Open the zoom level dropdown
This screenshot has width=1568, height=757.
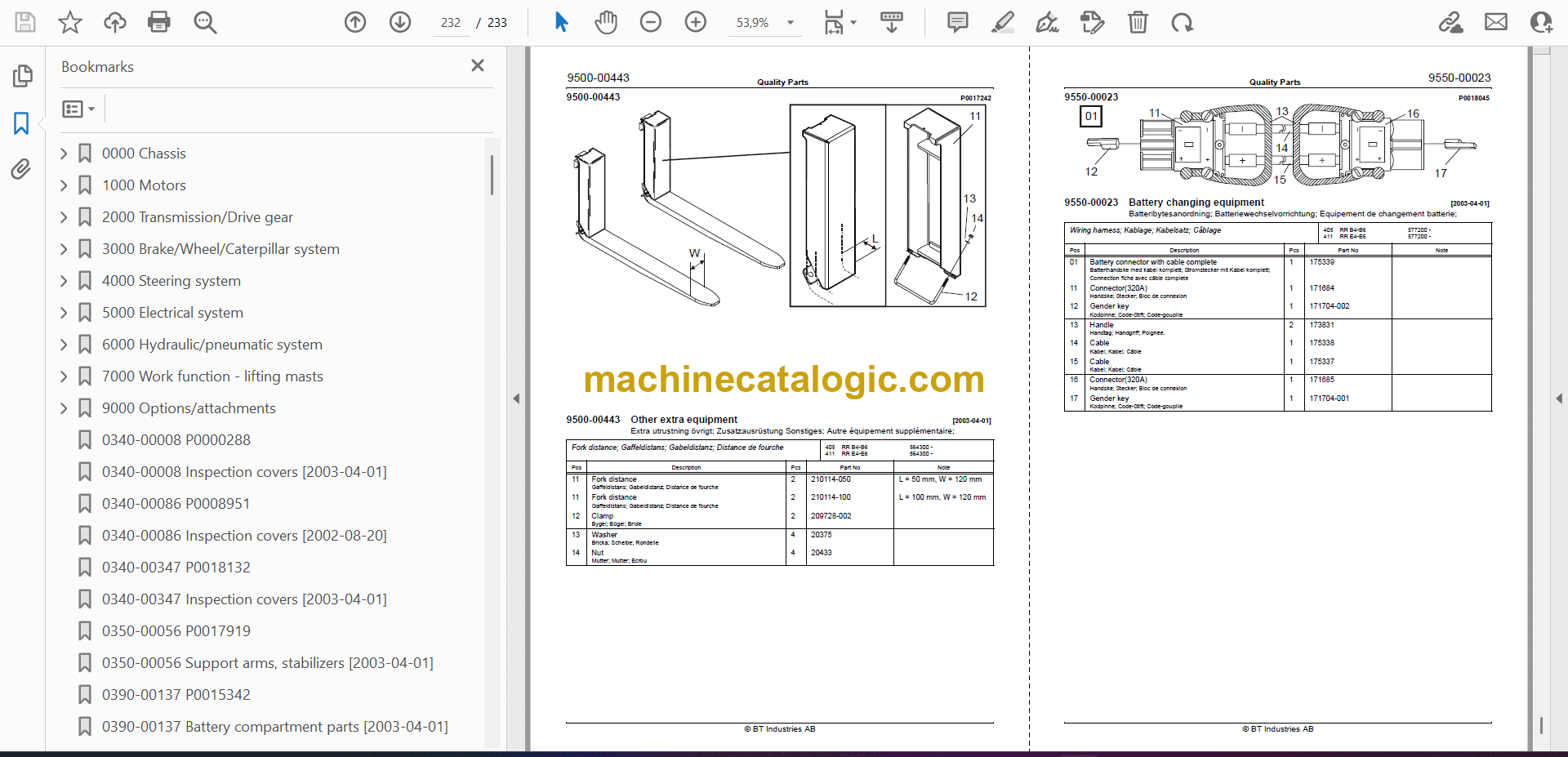click(x=790, y=23)
